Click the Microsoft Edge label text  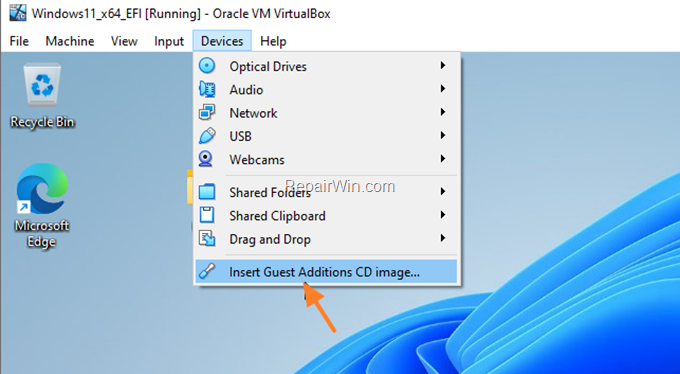(42, 233)
